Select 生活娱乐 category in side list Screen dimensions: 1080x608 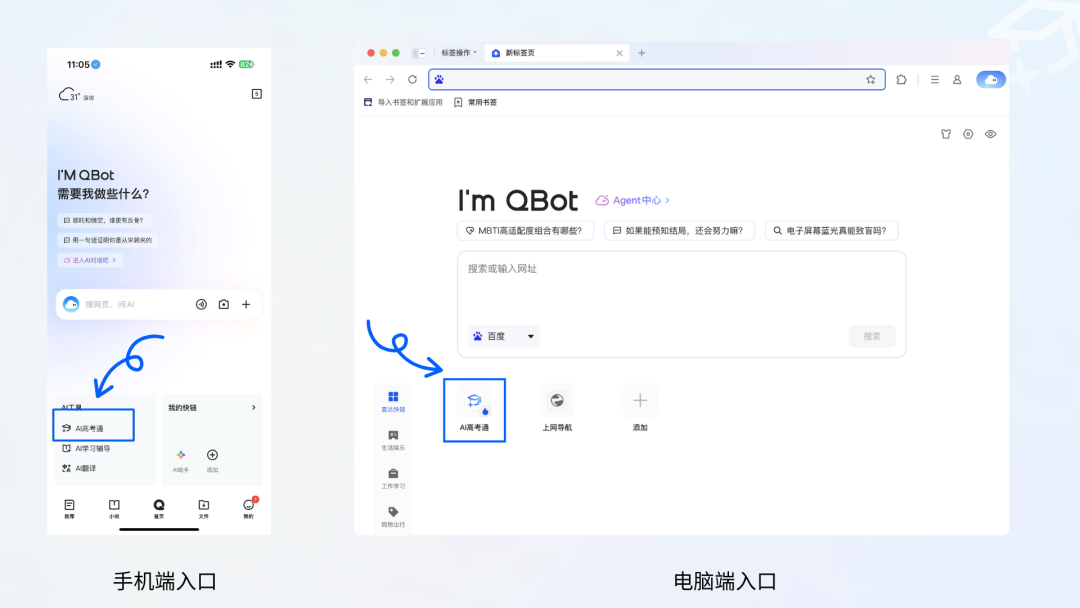click(x=393, y=440)
